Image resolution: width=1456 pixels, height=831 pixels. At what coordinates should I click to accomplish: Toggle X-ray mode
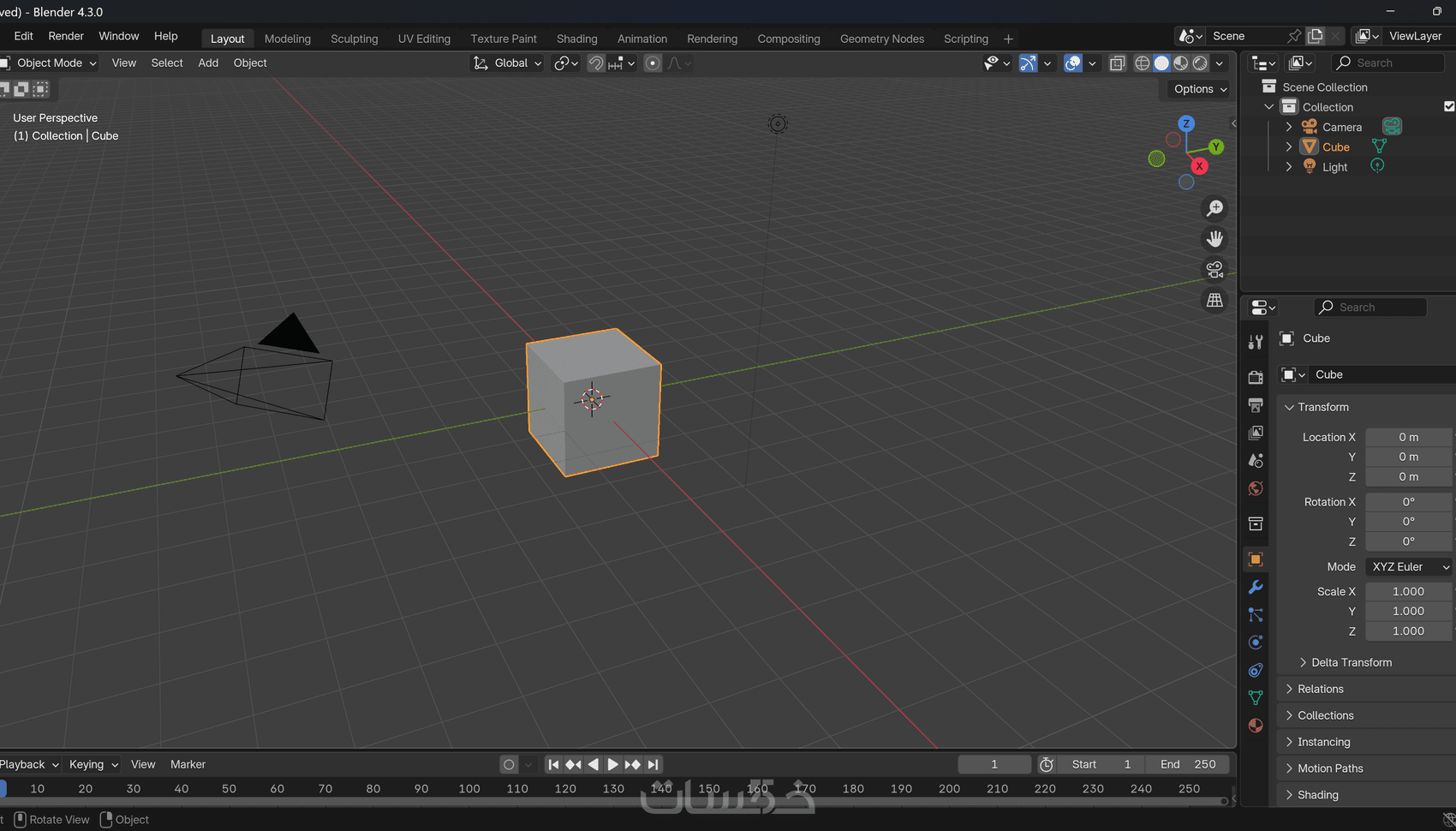click(x=1117, y=63)
